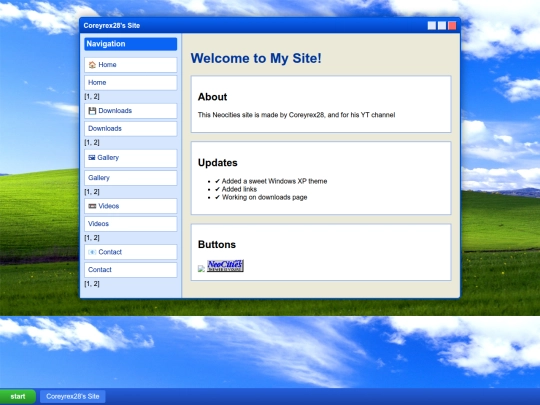Open the plain Videos link without icon
This screenshot has width=540, height=405.
(131, 224)
